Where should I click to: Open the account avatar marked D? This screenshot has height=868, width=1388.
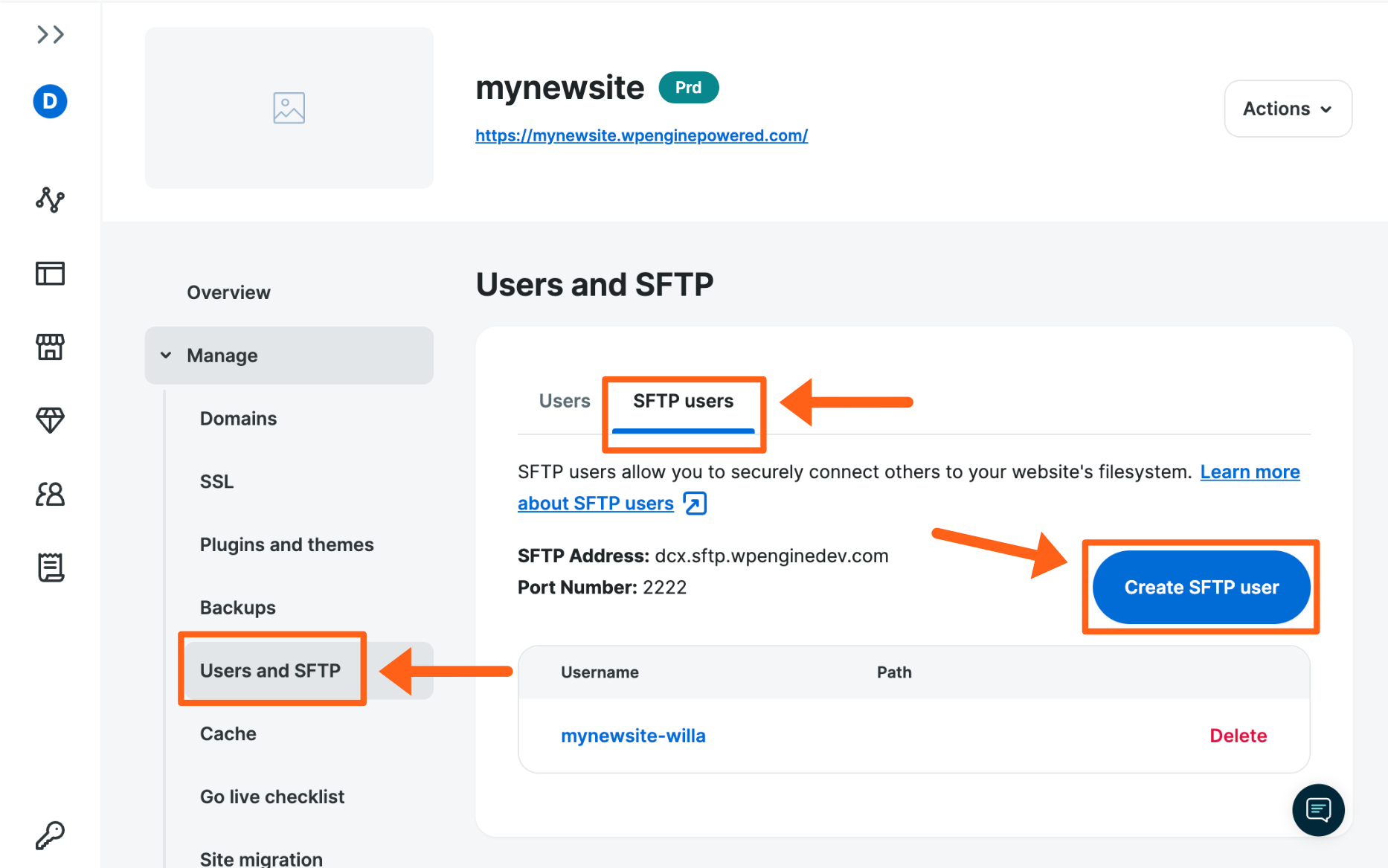(49, 101)
